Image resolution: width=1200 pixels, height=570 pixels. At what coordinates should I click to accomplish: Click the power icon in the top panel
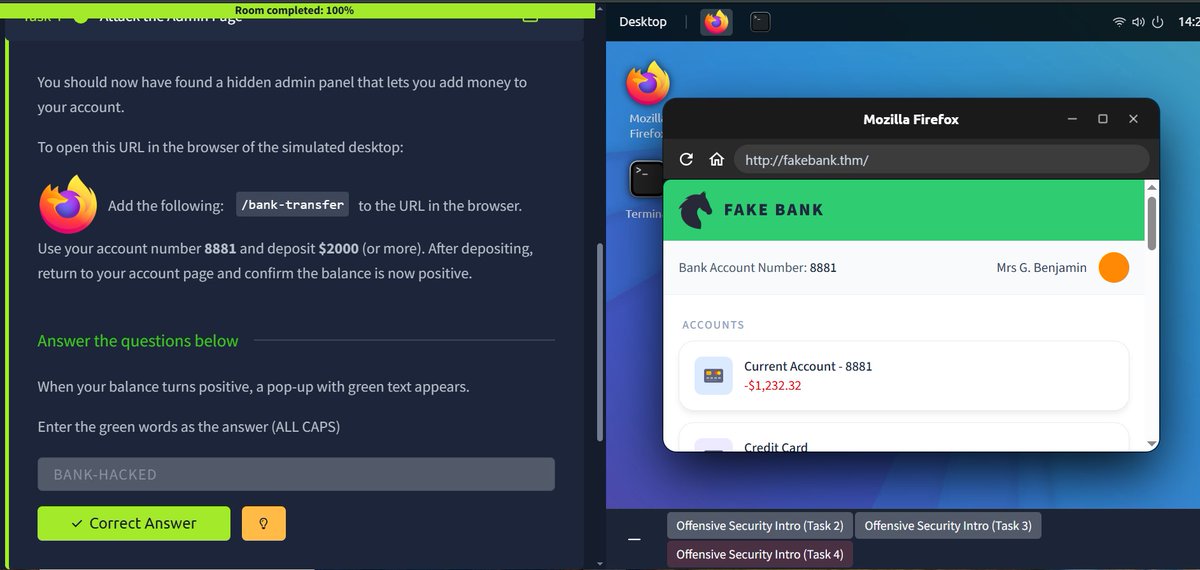(1158, 22)
